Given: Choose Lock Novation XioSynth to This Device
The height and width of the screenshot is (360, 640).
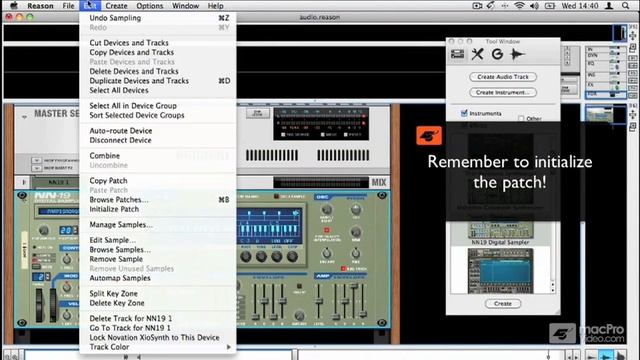Looking at the screenshot, I should [x=158, y=338].
